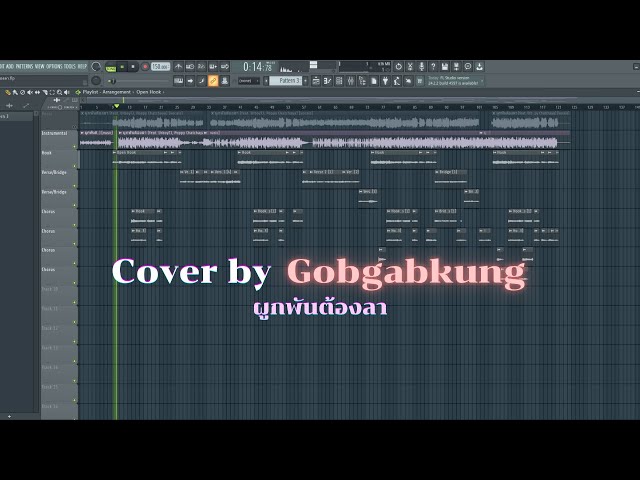Open the PATTERNS menu
640x480 pixels.
coord(24,66)
